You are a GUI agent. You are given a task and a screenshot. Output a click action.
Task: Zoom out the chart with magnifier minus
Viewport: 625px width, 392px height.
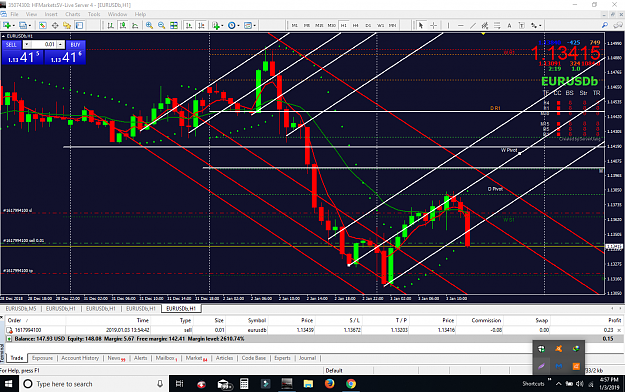[x=161, y=26]
